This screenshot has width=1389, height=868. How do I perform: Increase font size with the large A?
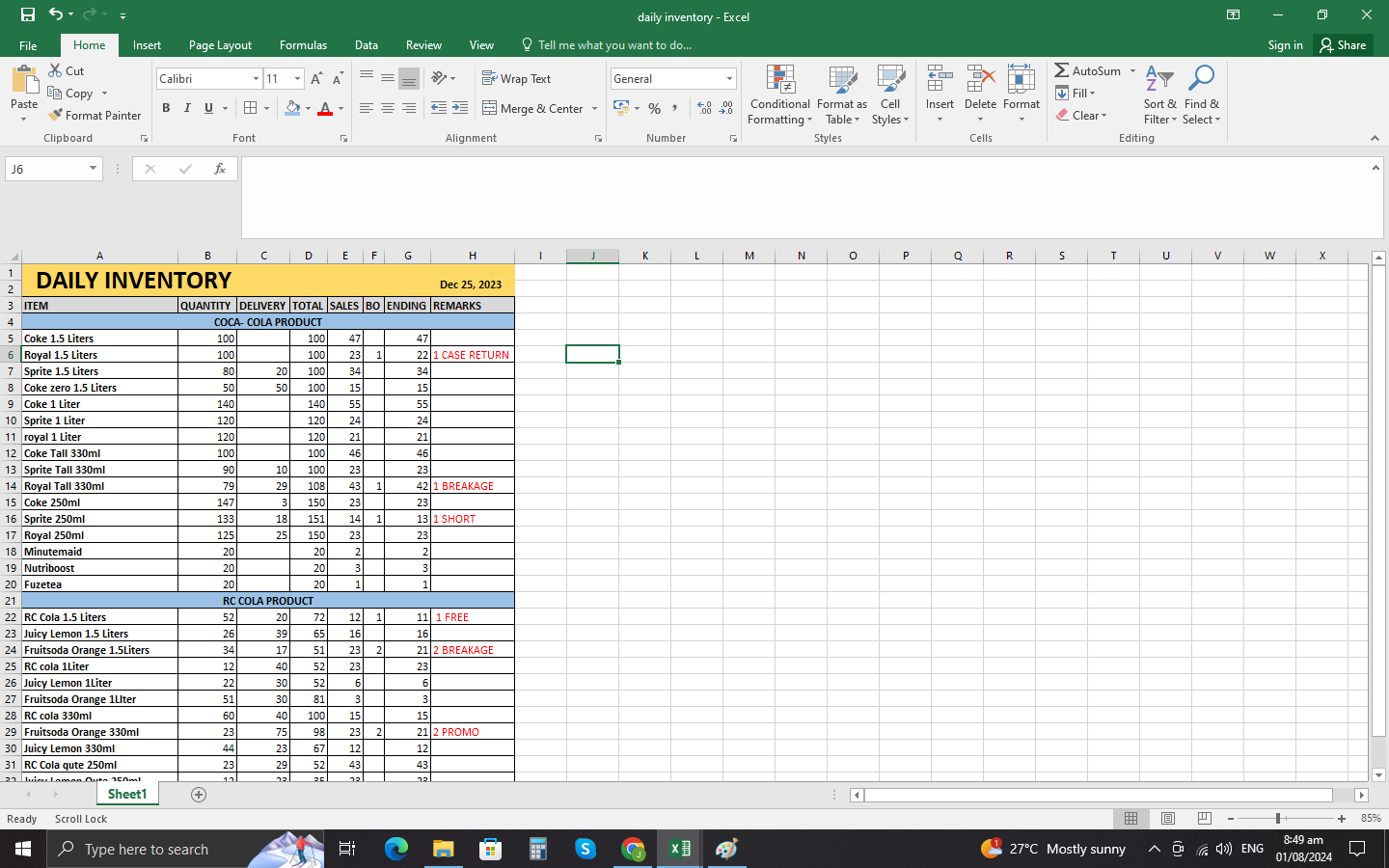(316, 79)
